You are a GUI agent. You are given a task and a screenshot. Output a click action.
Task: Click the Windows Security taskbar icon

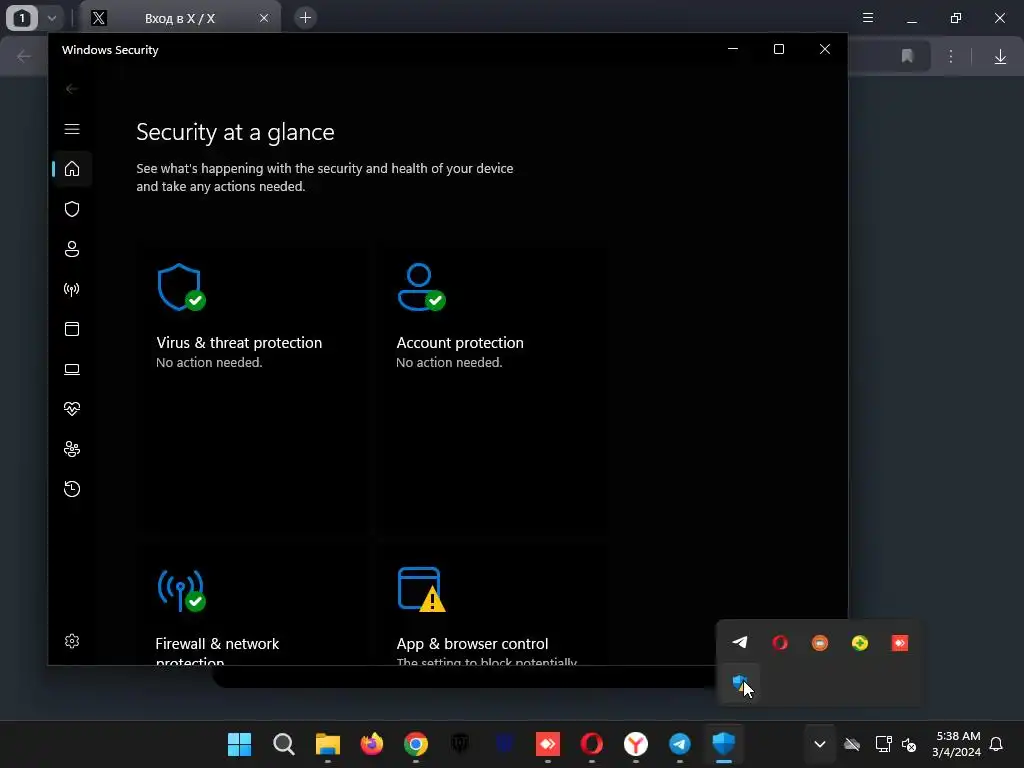724,744
